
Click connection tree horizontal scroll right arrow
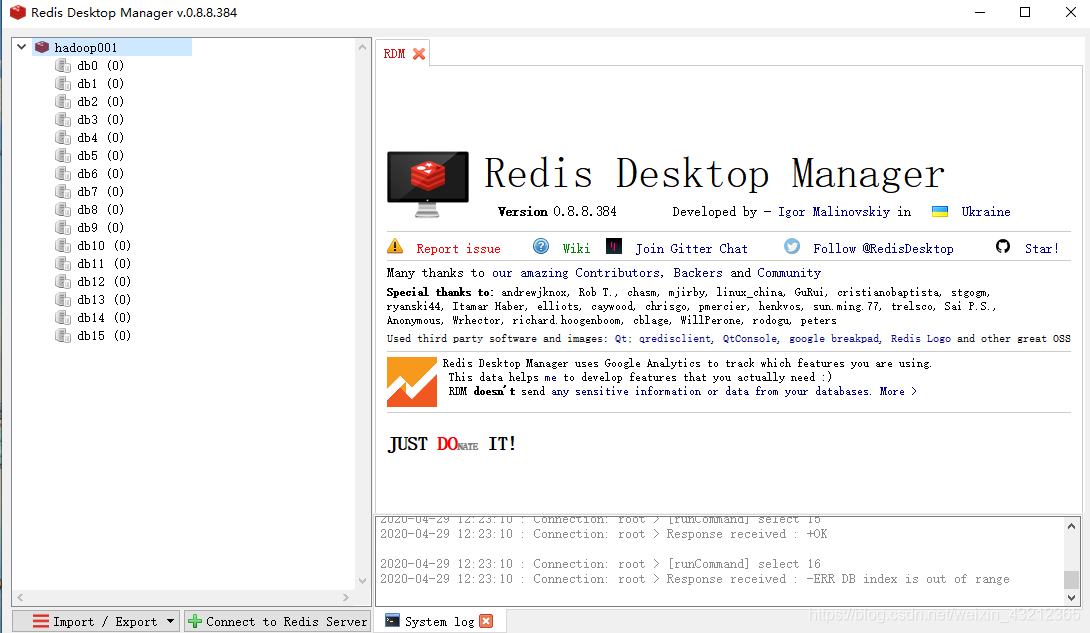[x=346, y=598]
